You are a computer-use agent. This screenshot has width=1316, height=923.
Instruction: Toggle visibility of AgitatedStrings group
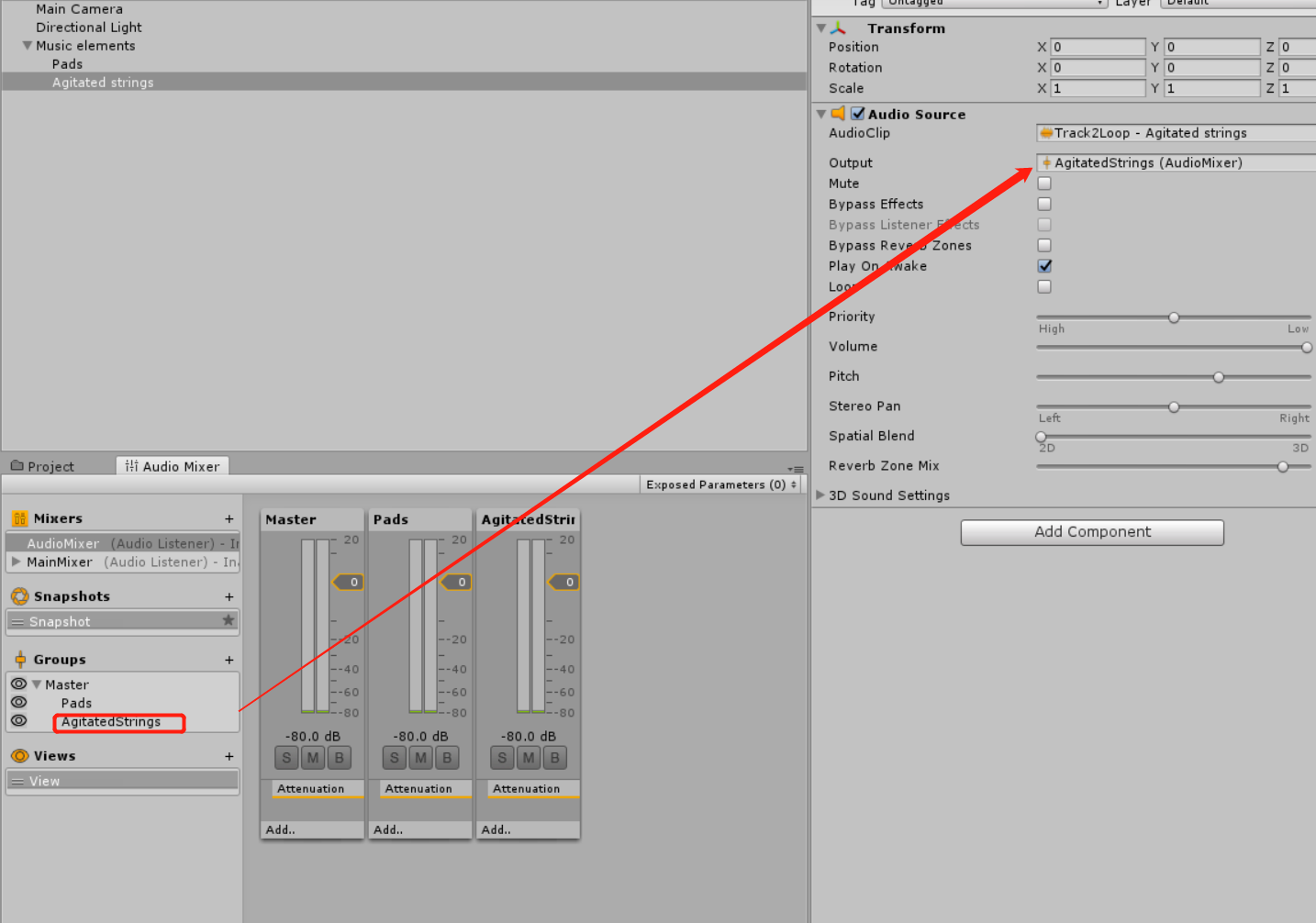click(18, 721)
